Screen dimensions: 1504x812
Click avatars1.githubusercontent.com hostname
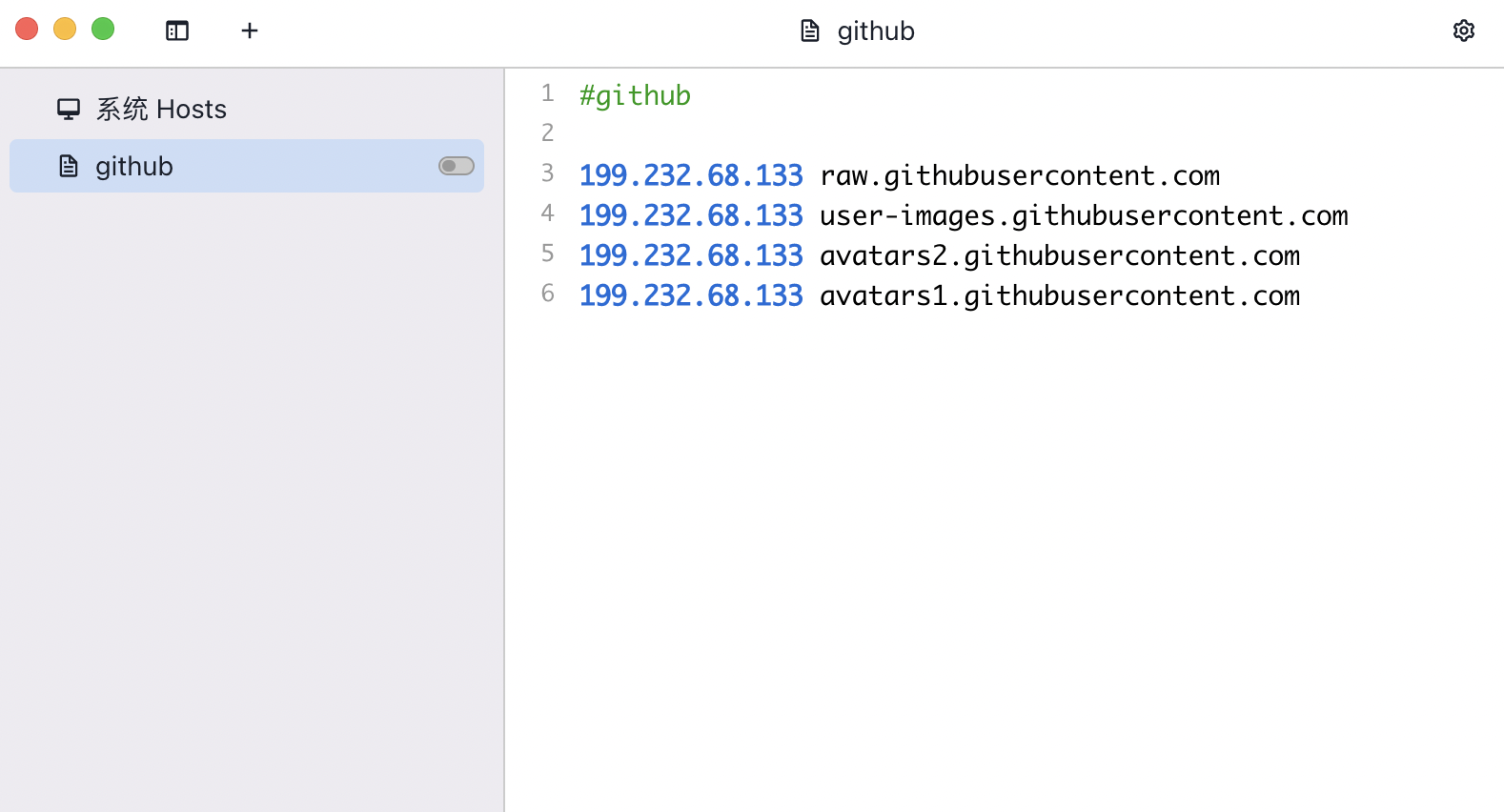(x=1060, y=295)
